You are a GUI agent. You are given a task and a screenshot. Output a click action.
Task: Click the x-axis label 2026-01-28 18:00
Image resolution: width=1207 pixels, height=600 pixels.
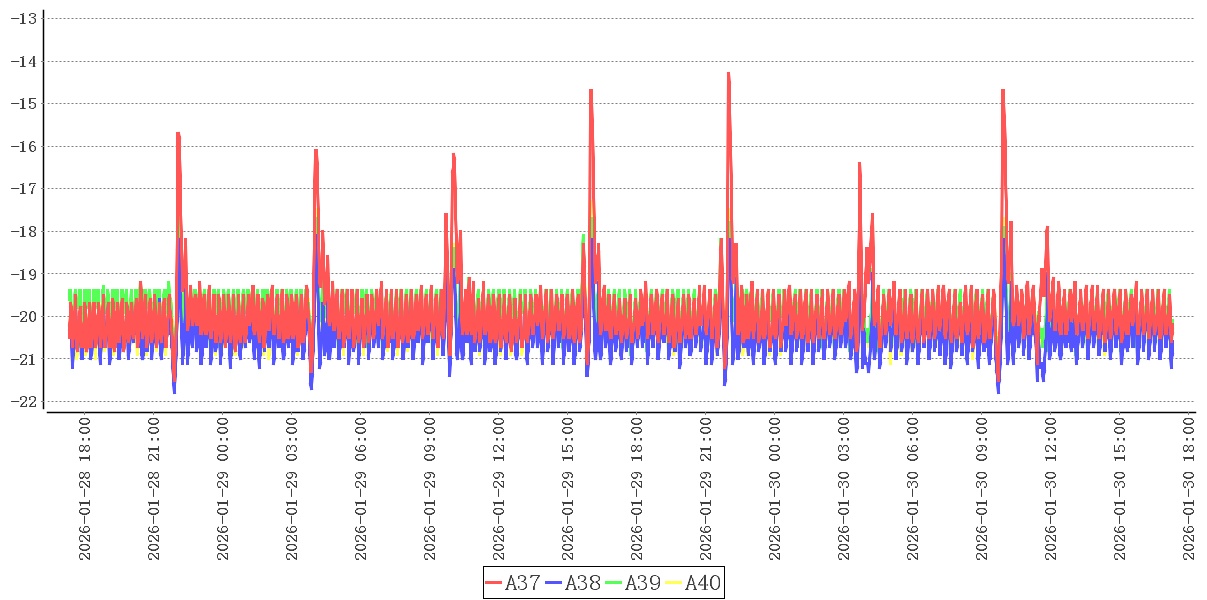click(84, 489)
